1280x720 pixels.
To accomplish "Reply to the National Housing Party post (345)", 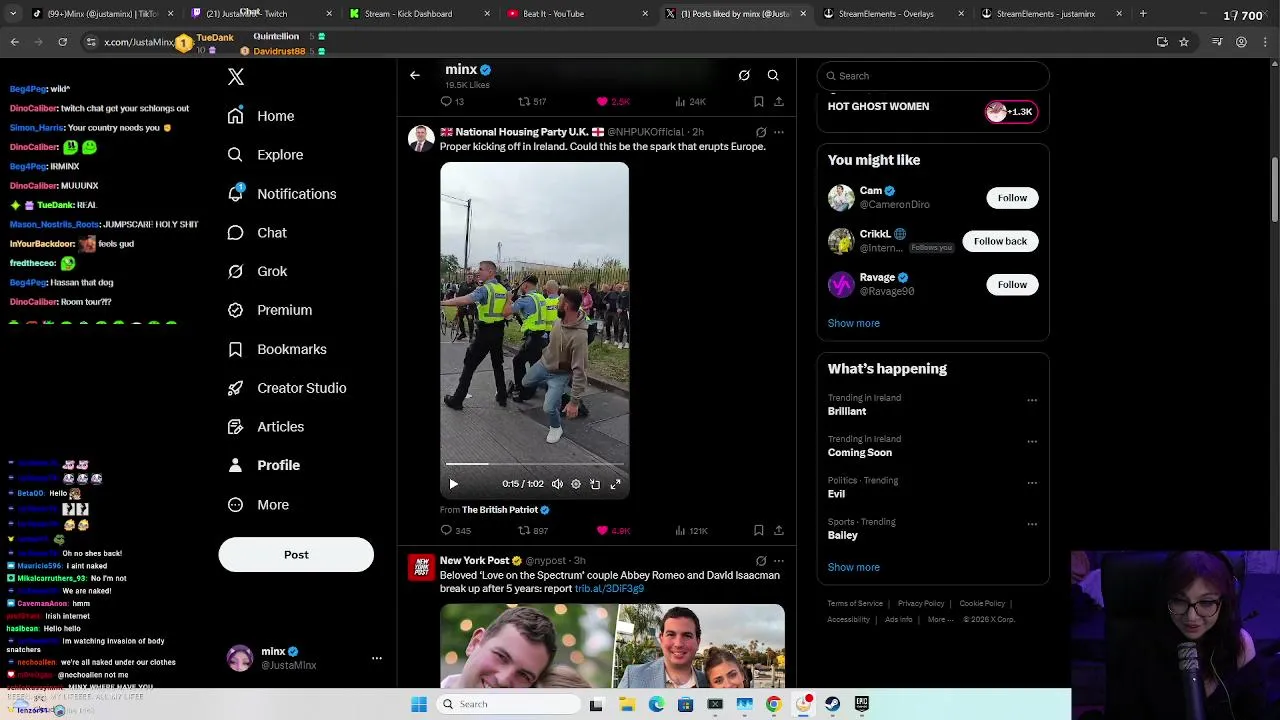I will (x=456, y=530).
